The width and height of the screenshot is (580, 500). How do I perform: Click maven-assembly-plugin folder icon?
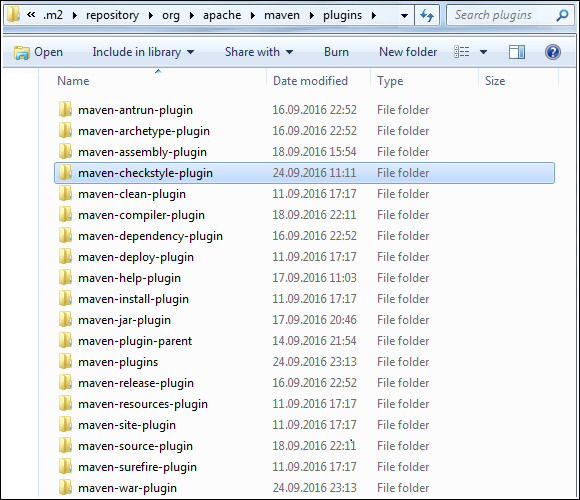click(x=65, y=152)
